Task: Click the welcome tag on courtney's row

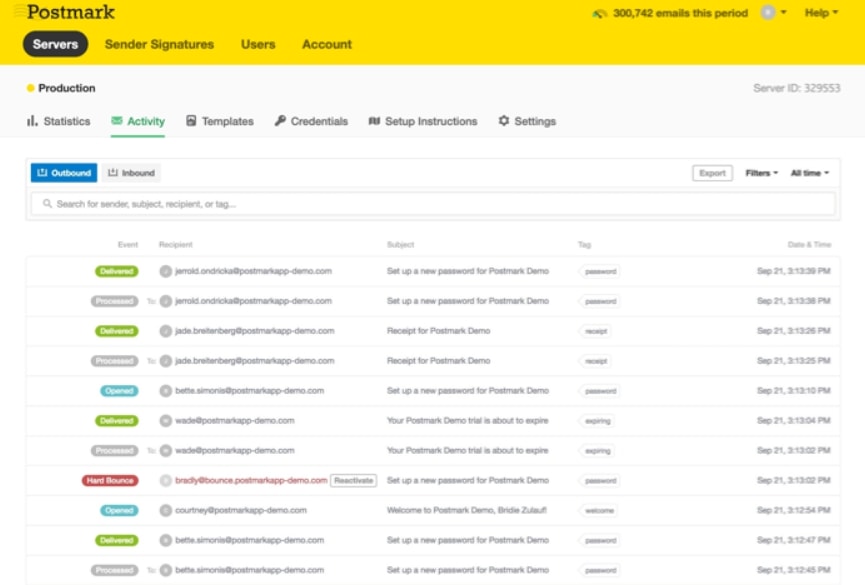Action: point(599,510)
